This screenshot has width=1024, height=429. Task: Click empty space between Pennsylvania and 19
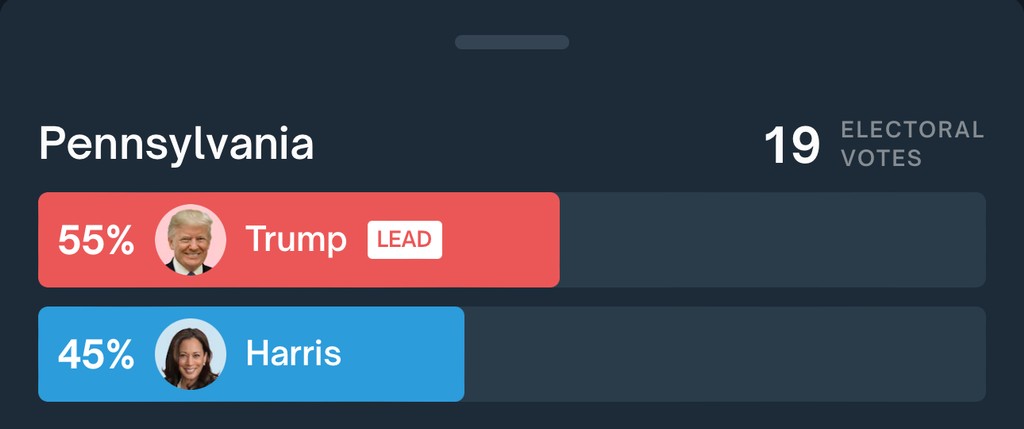[x=539, y=145]
